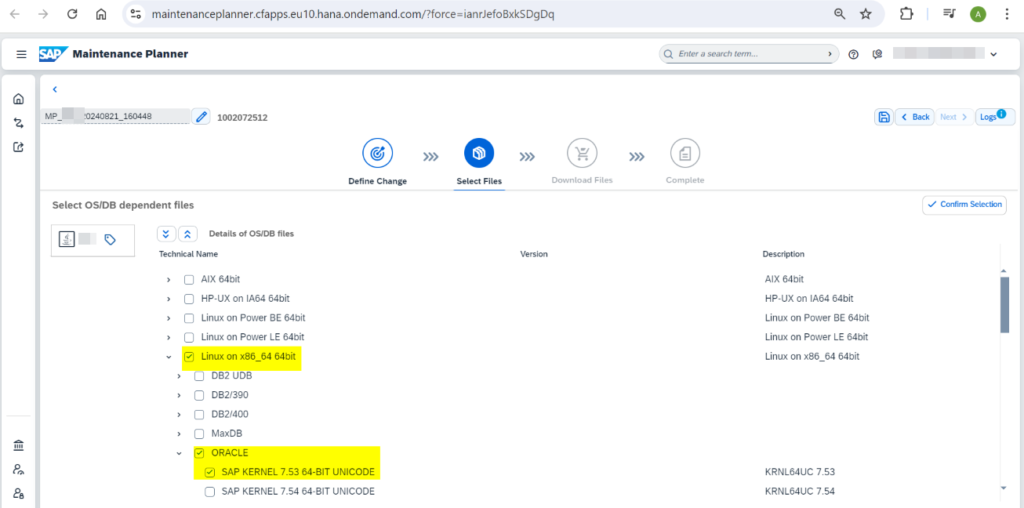
Task: Click the Confirm Selection button
Action: 965,204
